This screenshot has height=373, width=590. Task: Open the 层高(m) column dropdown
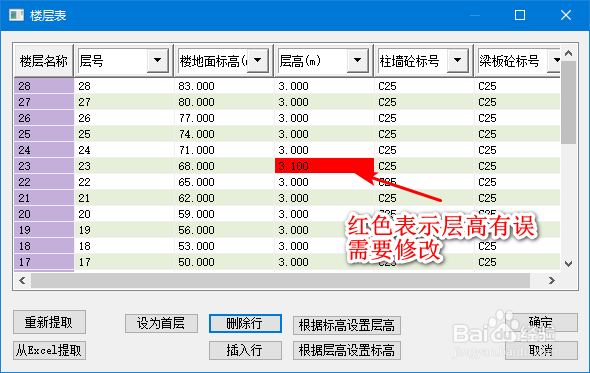[357, 60]
